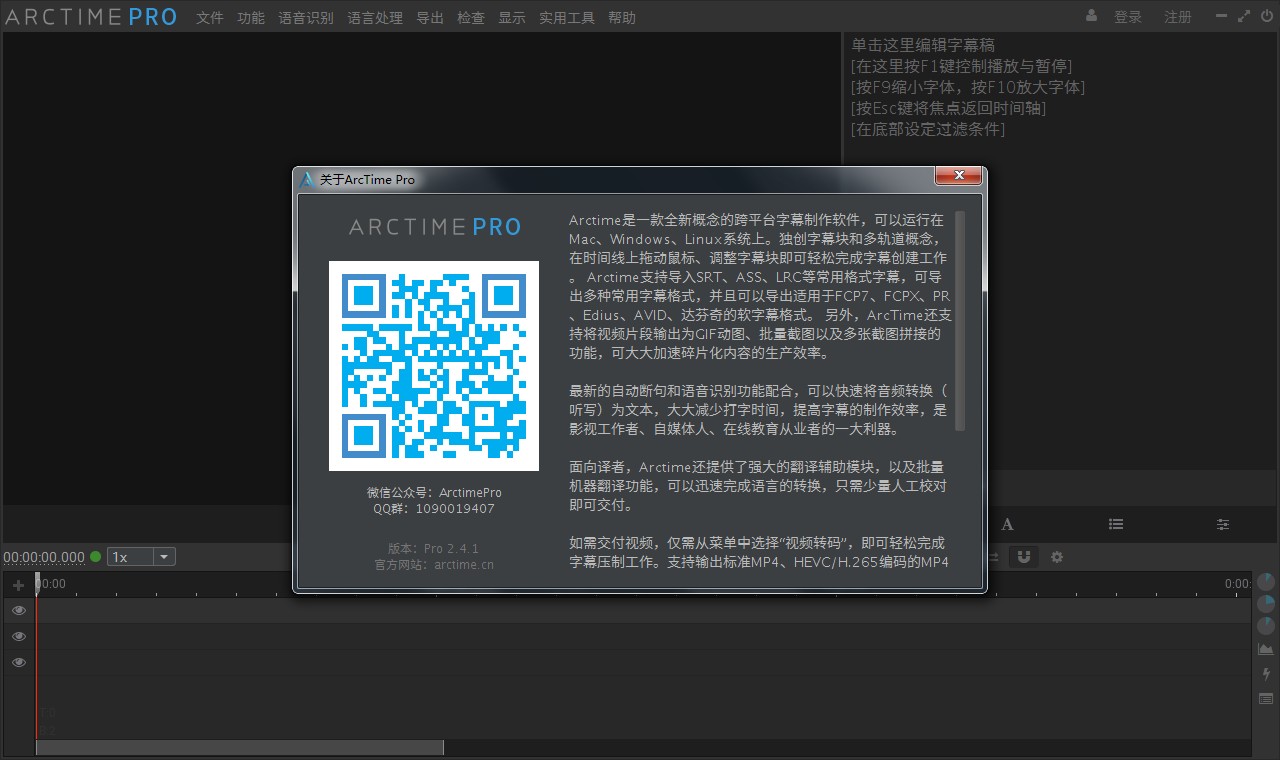The height and width of the screenshot is (760, 1280).
Task: Toggle visibility of the third timeline track
Action: (18, 662)
